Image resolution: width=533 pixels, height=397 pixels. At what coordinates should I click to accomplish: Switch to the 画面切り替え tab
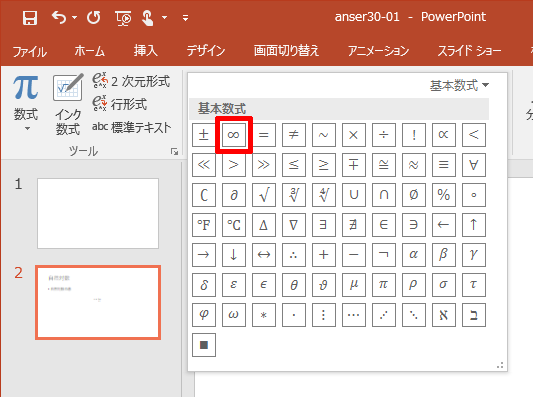point(286,51)
